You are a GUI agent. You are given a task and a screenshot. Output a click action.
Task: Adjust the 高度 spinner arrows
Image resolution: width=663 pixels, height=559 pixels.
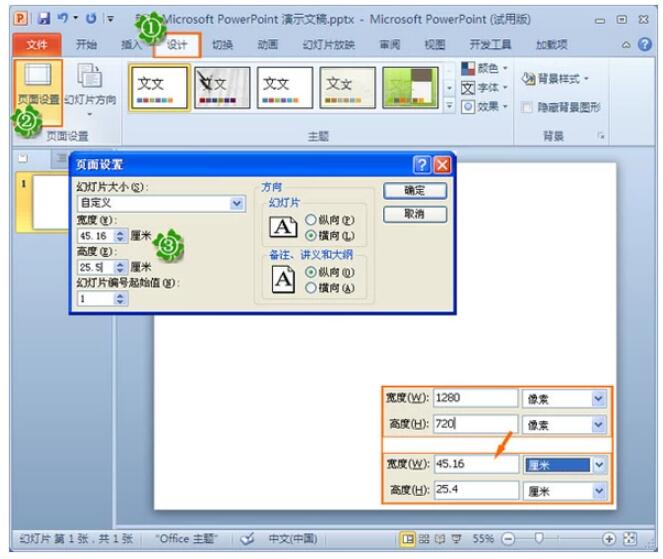click(121, 267)
